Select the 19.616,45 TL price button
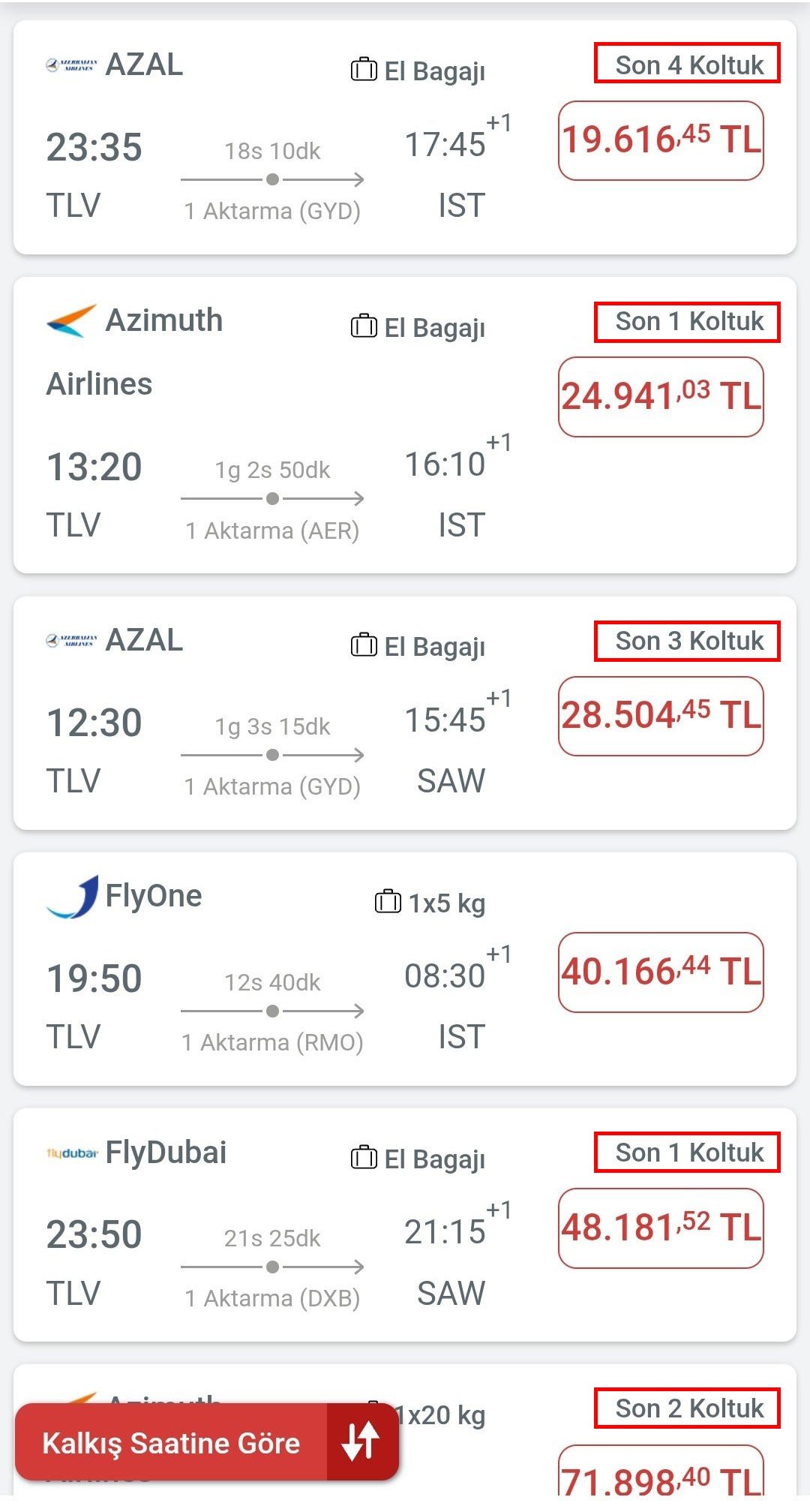Screen dimensions: 810x1512 pyautogui.click(x=661, y=140)
